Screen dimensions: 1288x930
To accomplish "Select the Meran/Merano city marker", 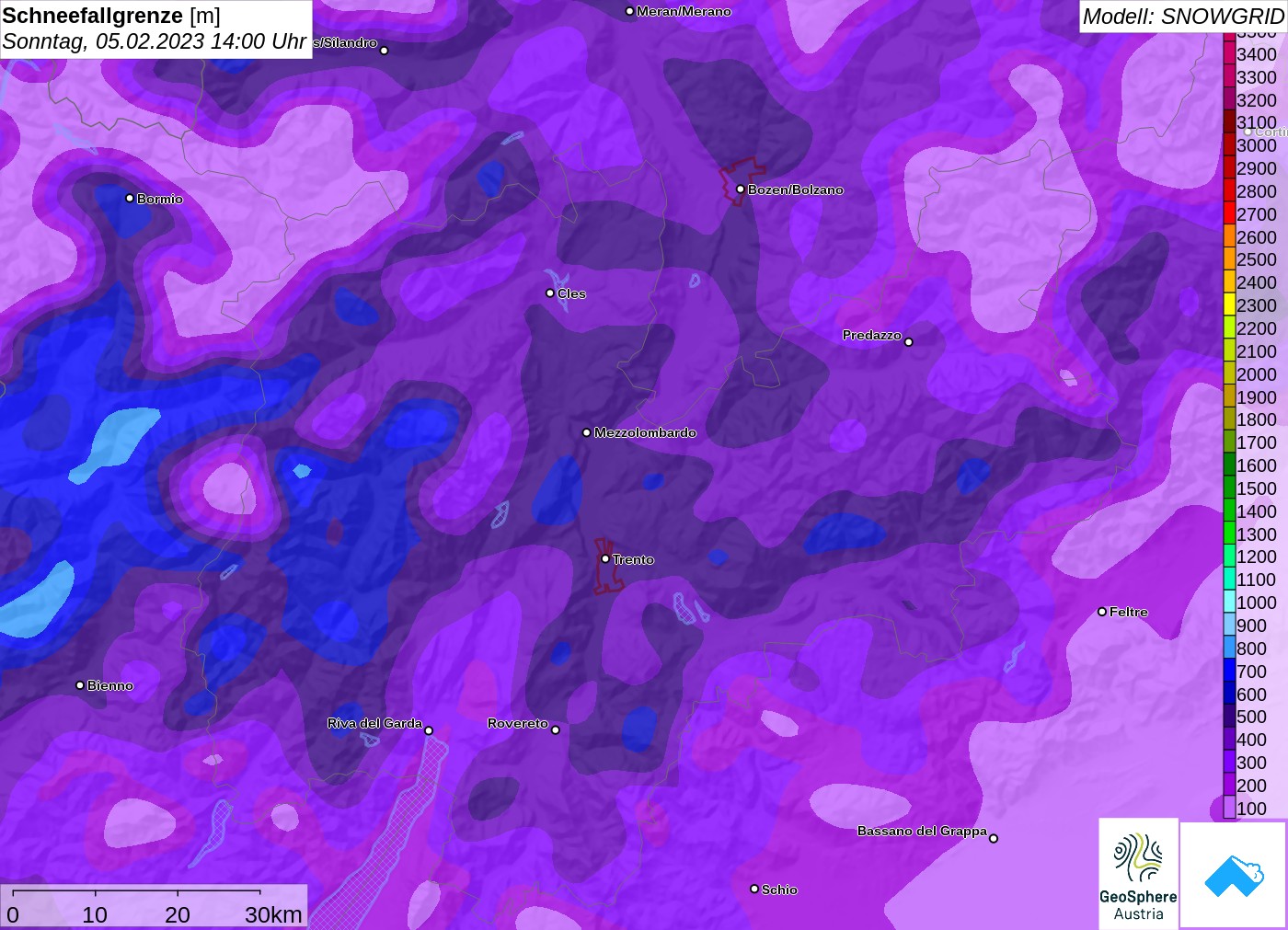I will (629, 11).
